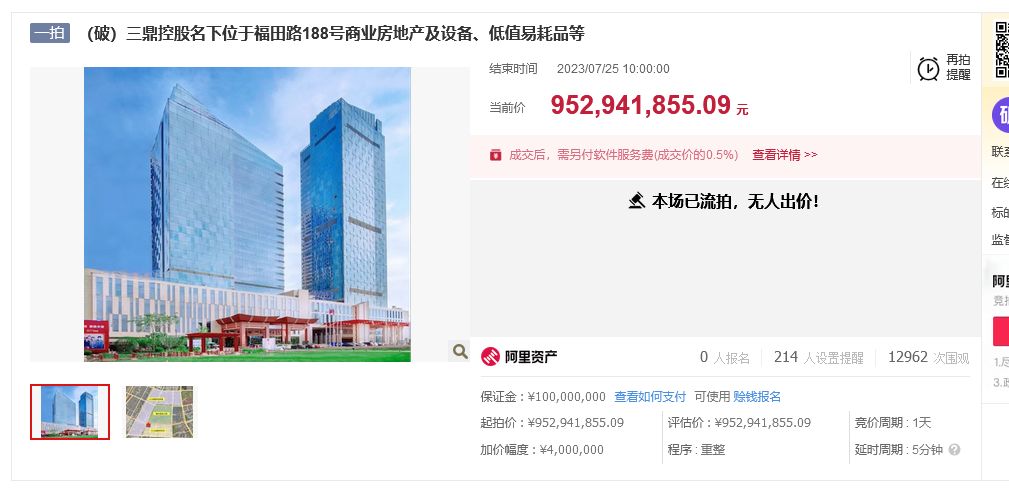Click the QR code image
The height and width of the screenshot is (493, 1009).
tap(1002, 50)
